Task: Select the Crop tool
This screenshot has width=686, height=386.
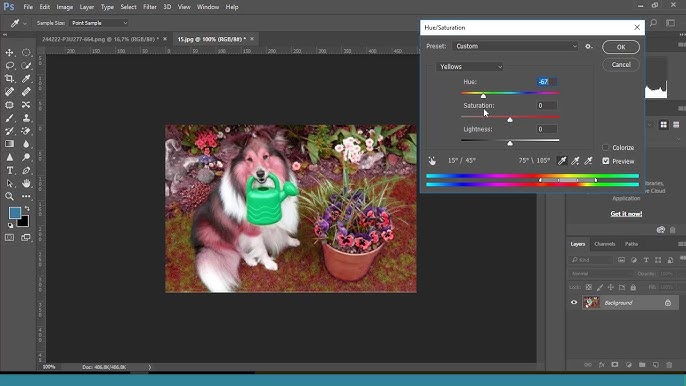Action: pos(9,79)
